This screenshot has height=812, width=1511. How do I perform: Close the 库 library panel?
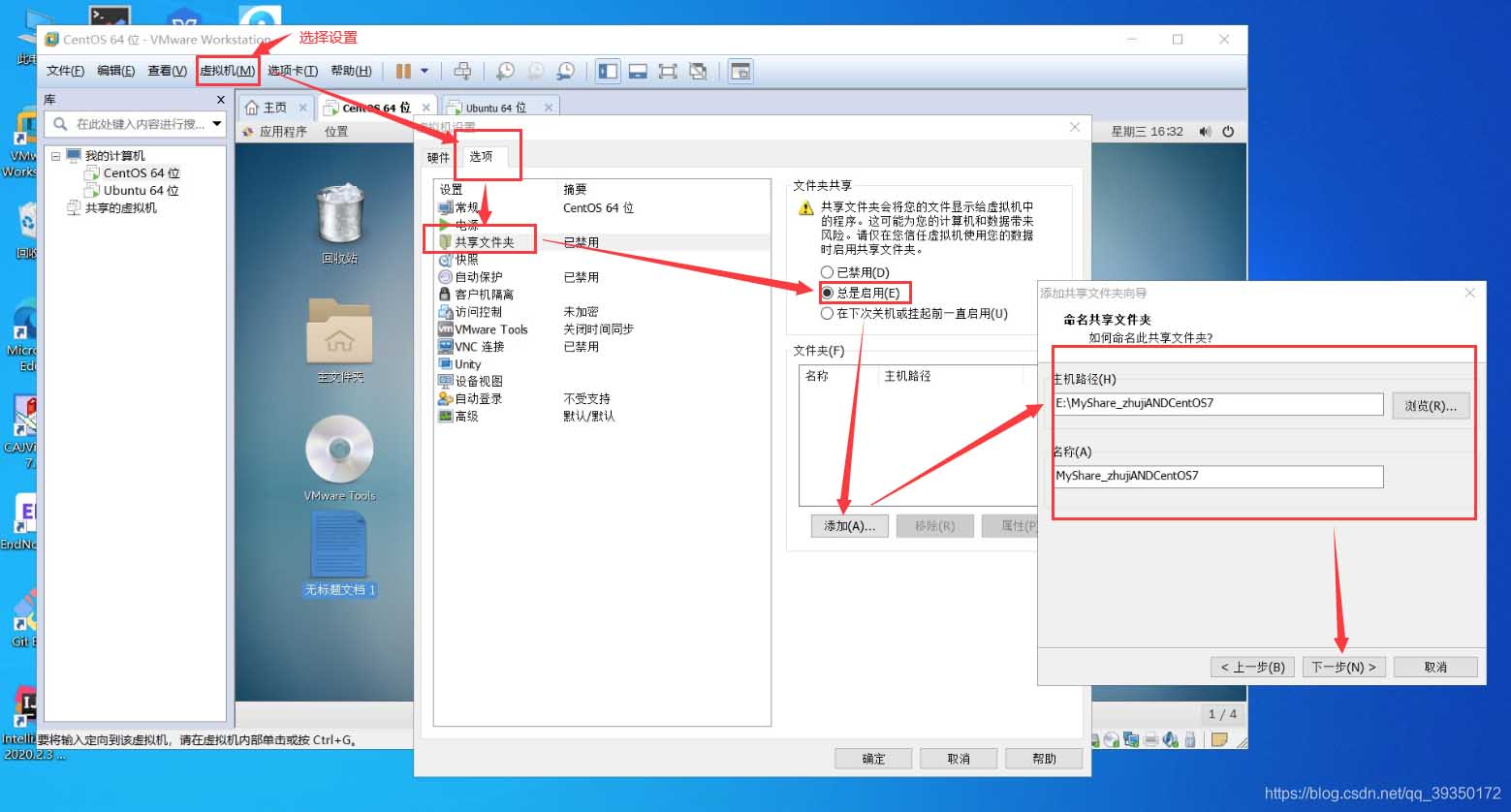(x=221, y=100)
